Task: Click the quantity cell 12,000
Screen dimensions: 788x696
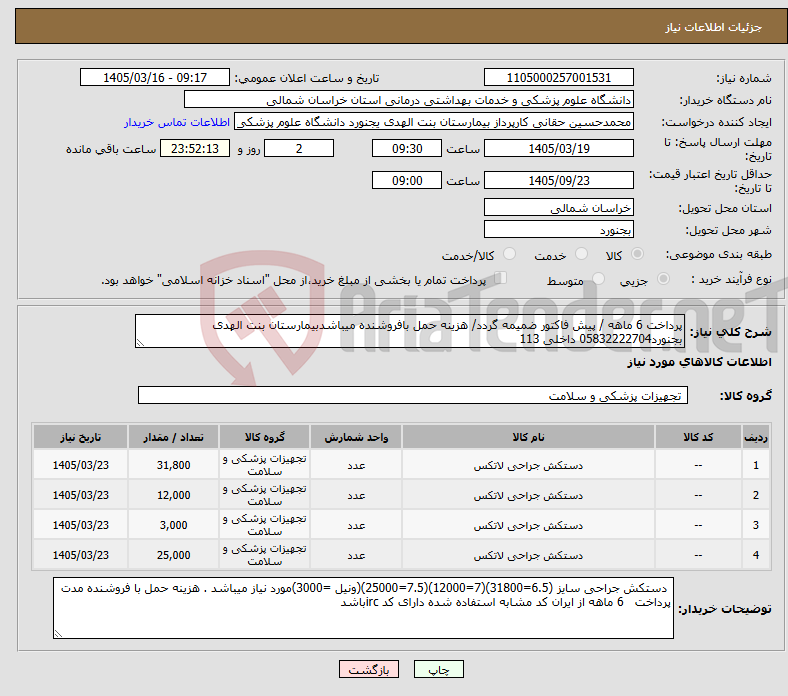Action: [x=173, y=495]
